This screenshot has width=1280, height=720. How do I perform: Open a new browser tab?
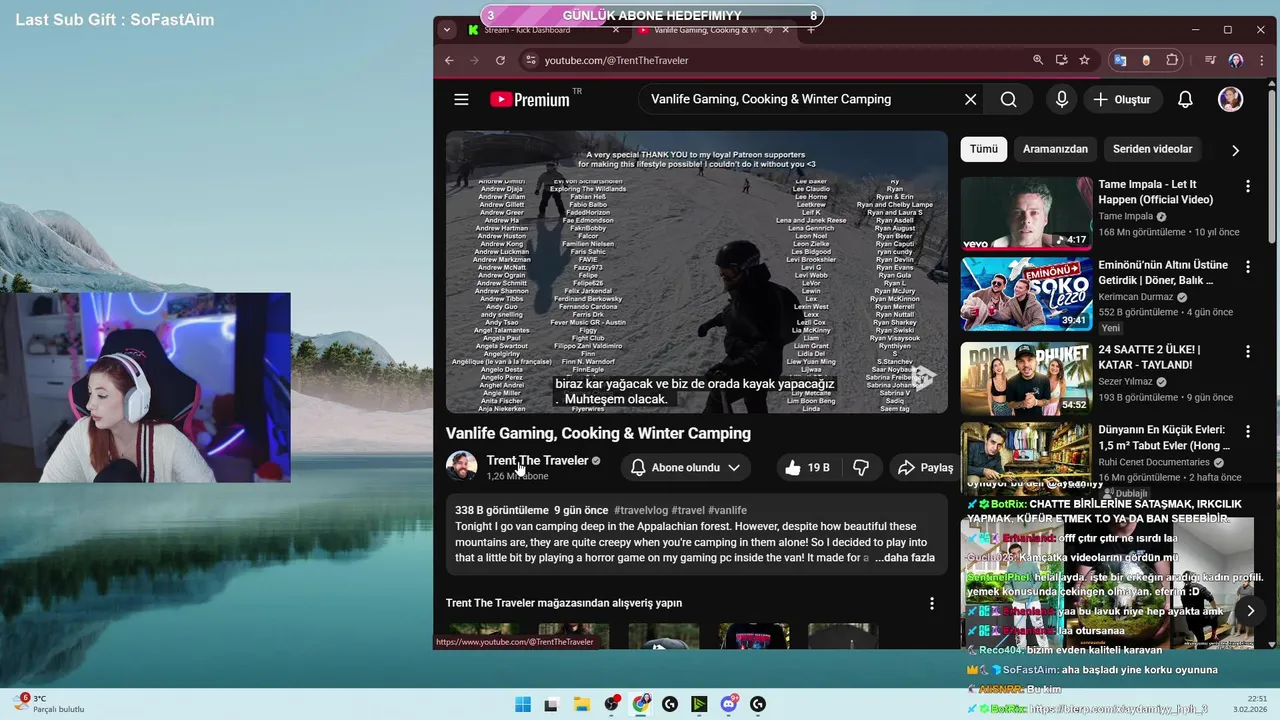click(811, 30)
